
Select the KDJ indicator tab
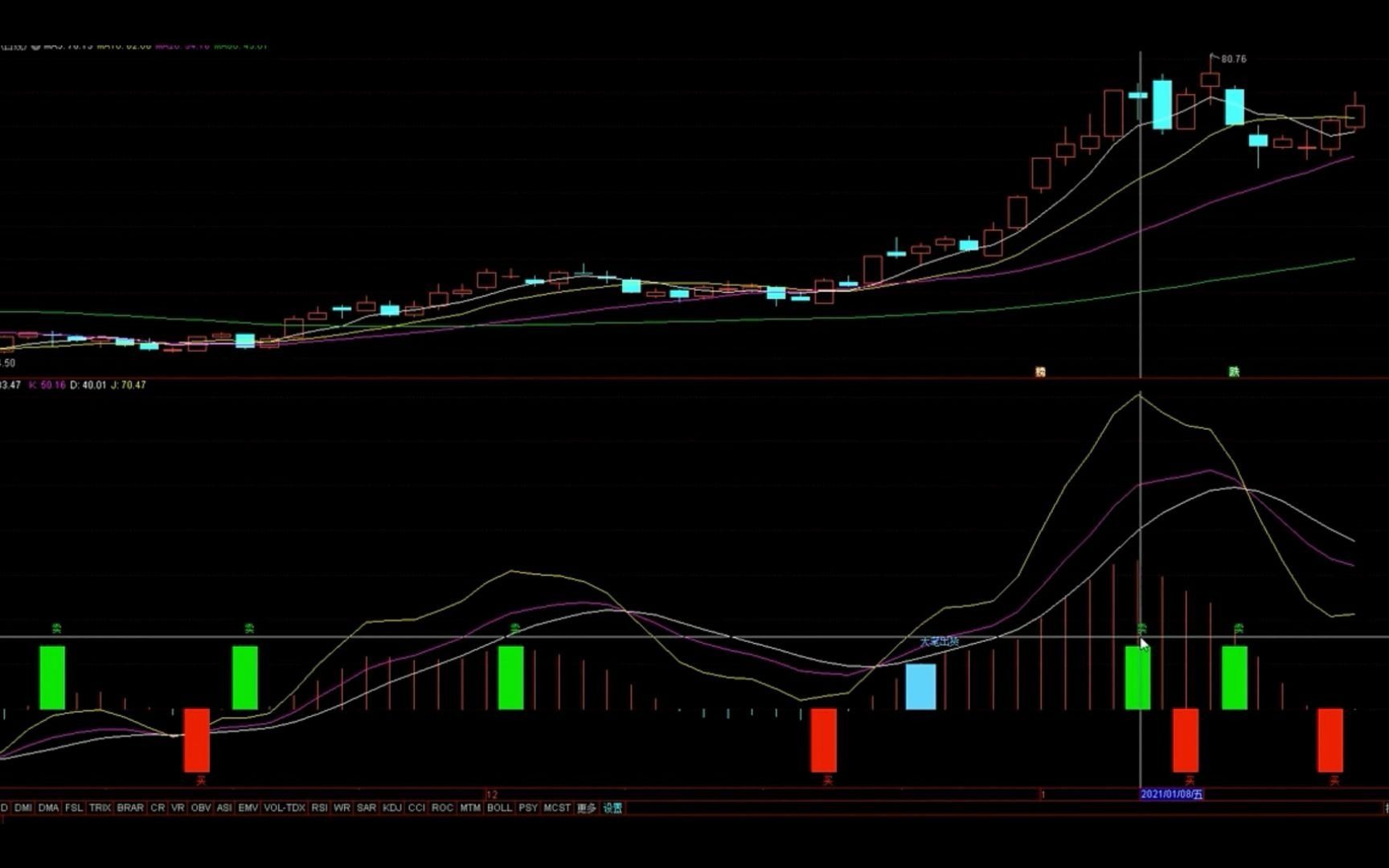coord(392,808)
